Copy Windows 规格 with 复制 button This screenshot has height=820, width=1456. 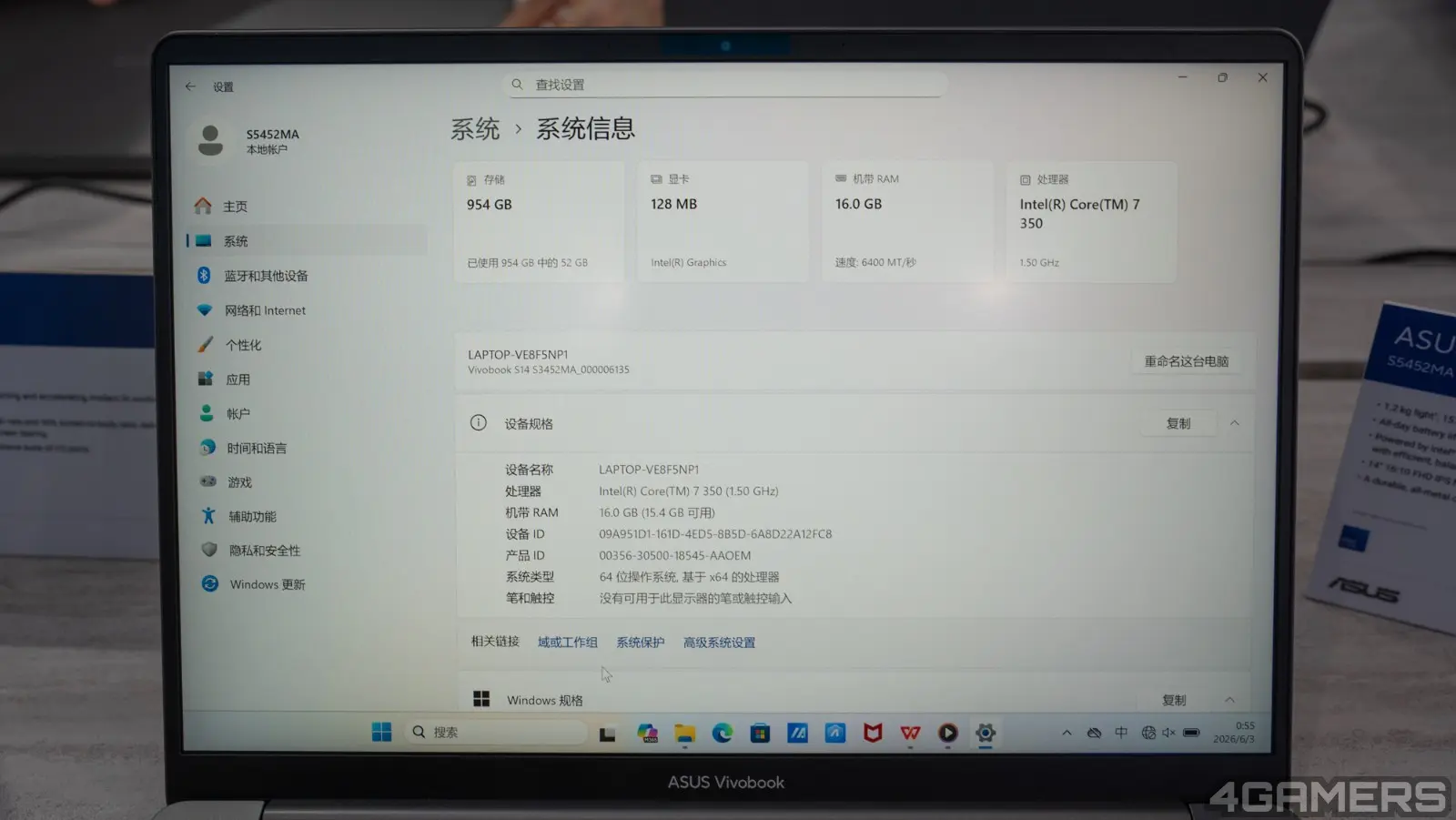1174,700
